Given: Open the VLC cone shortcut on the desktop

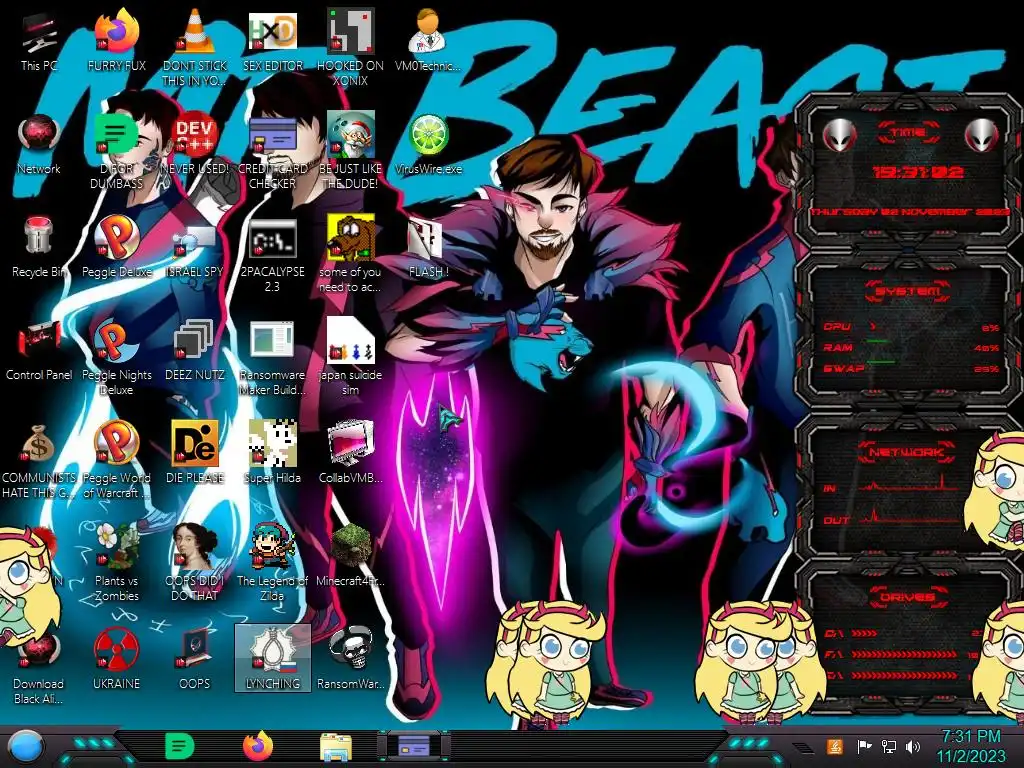Looking at the screenshot, I should pos(195,47).
